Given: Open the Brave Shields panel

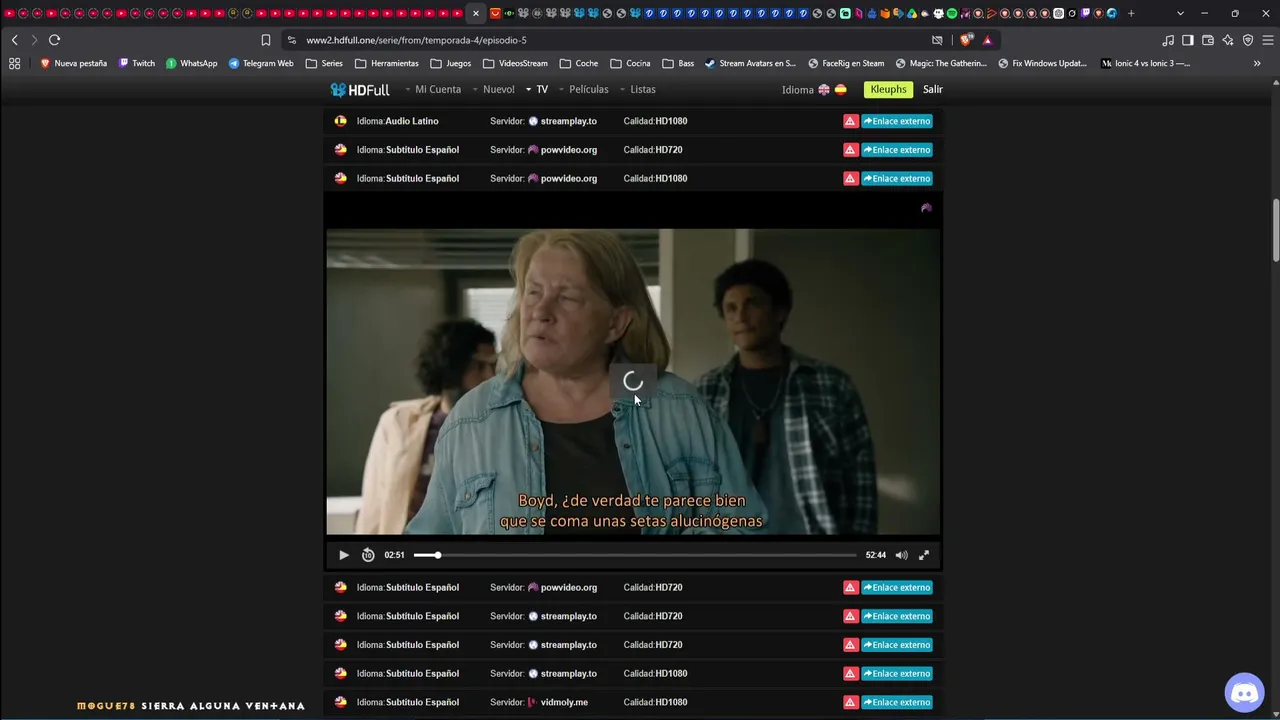Looking at the screenshot, I should [x=966, y=40].
